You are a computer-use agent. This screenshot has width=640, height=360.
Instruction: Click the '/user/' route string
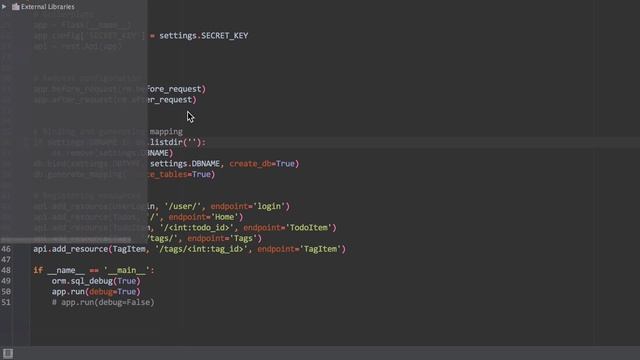point(182,206)
